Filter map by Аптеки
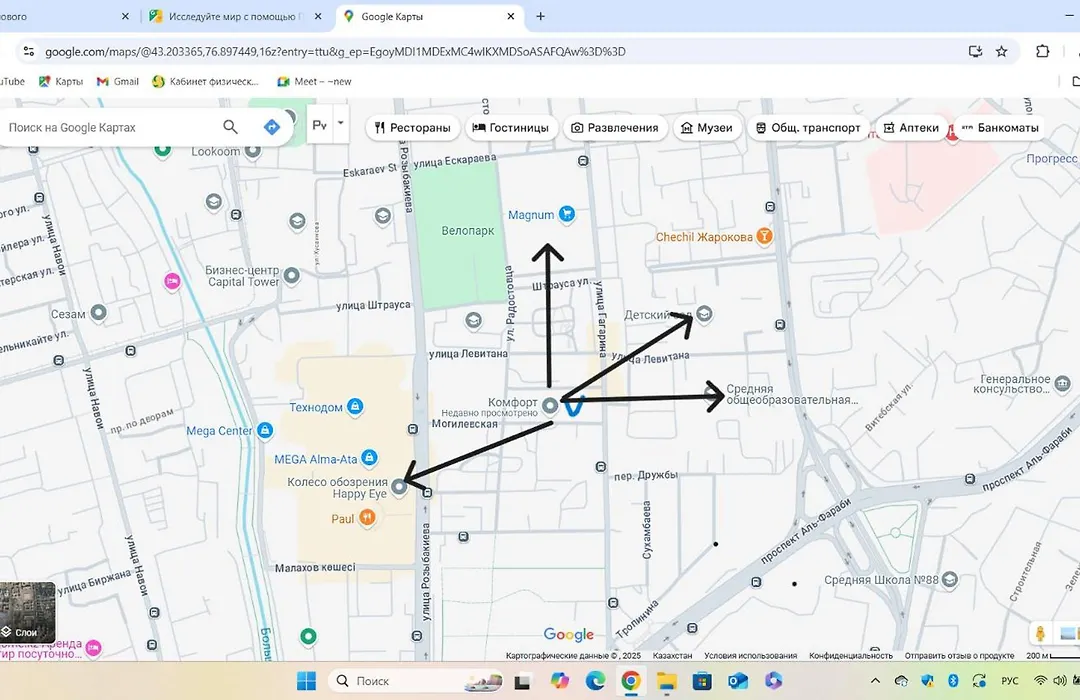The height and width of the screenshot is (700, 1080). (911, 127)
